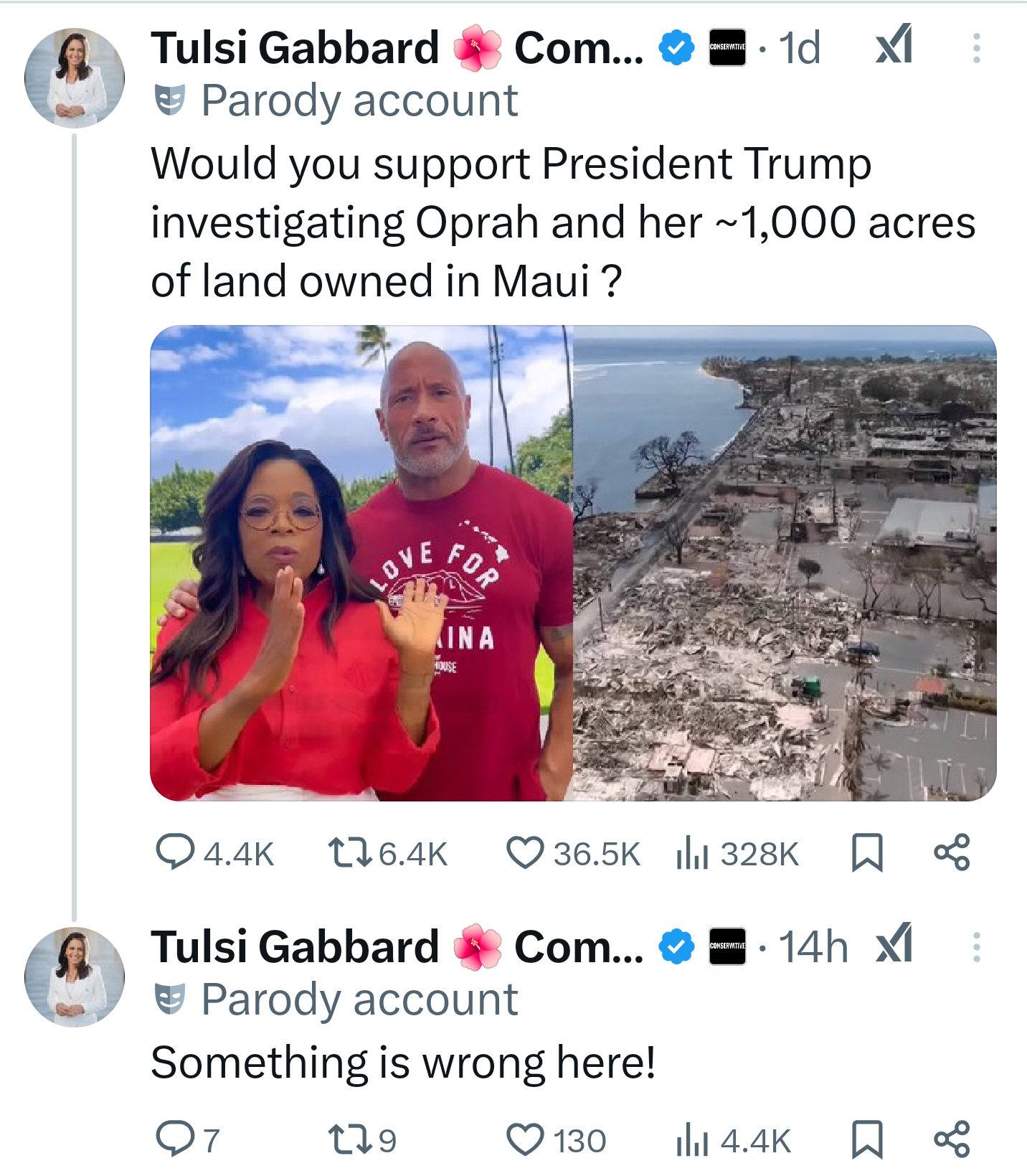View analytics showing 4.4K views
This screenshot has width=1027, height=1176.
(692, 1139)
